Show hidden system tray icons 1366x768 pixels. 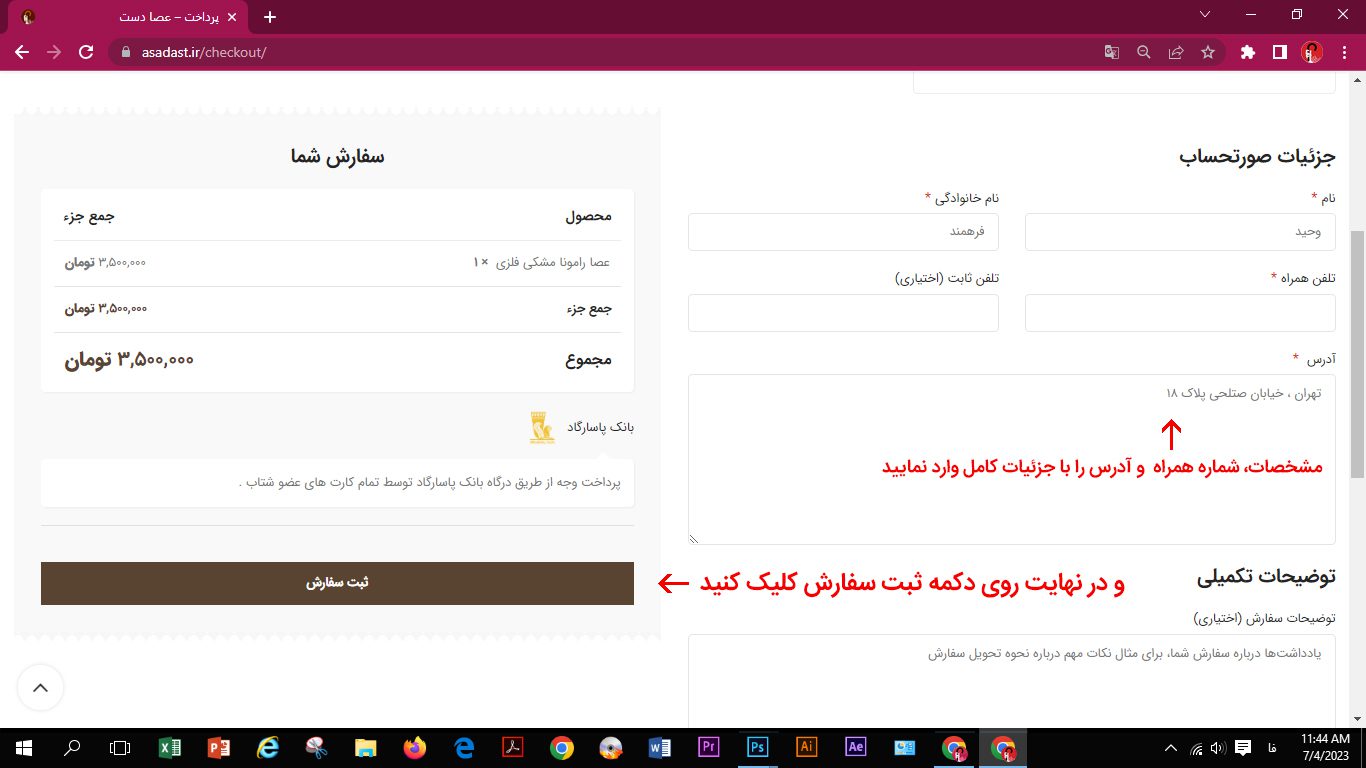(1171, 748)
